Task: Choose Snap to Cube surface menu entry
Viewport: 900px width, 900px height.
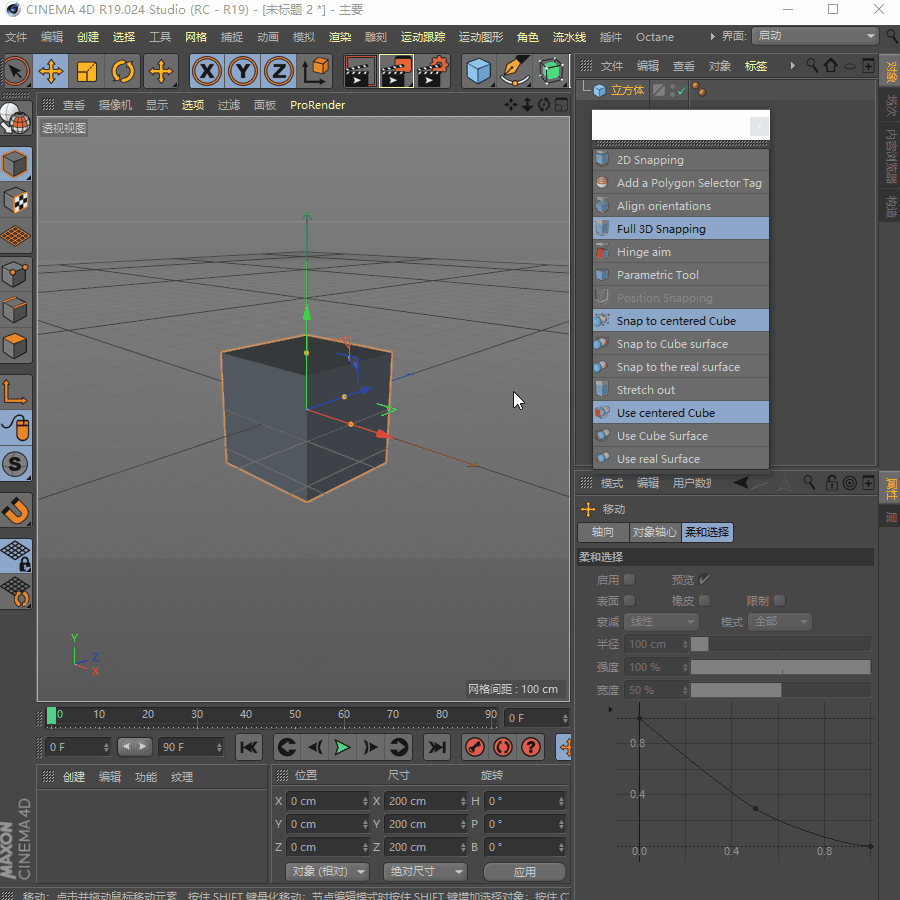Action: [672, 344]
